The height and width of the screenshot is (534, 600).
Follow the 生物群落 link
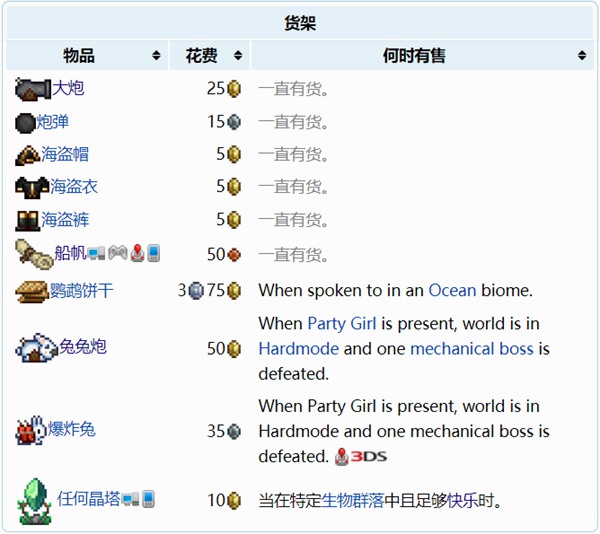(352, 500)
